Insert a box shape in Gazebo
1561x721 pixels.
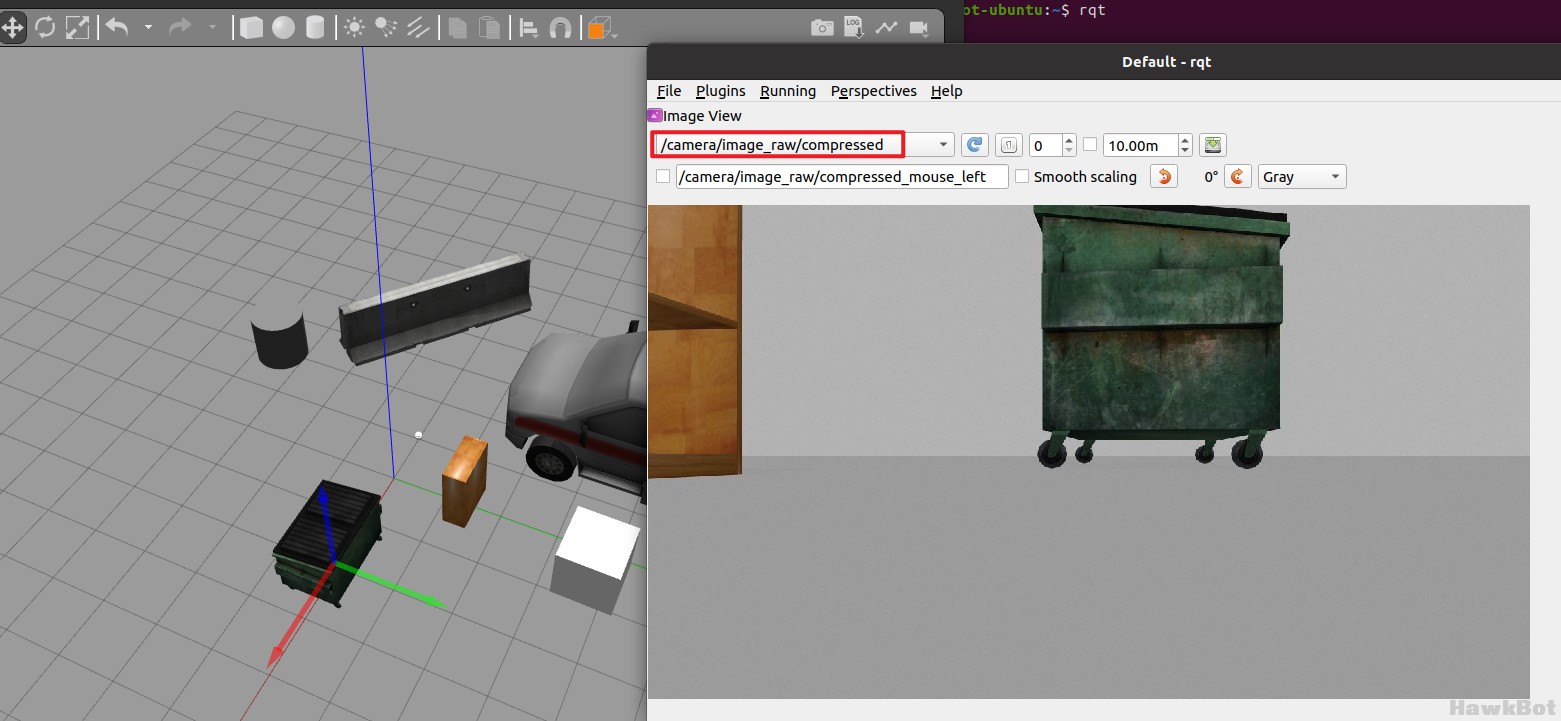(x=251, y=28)
